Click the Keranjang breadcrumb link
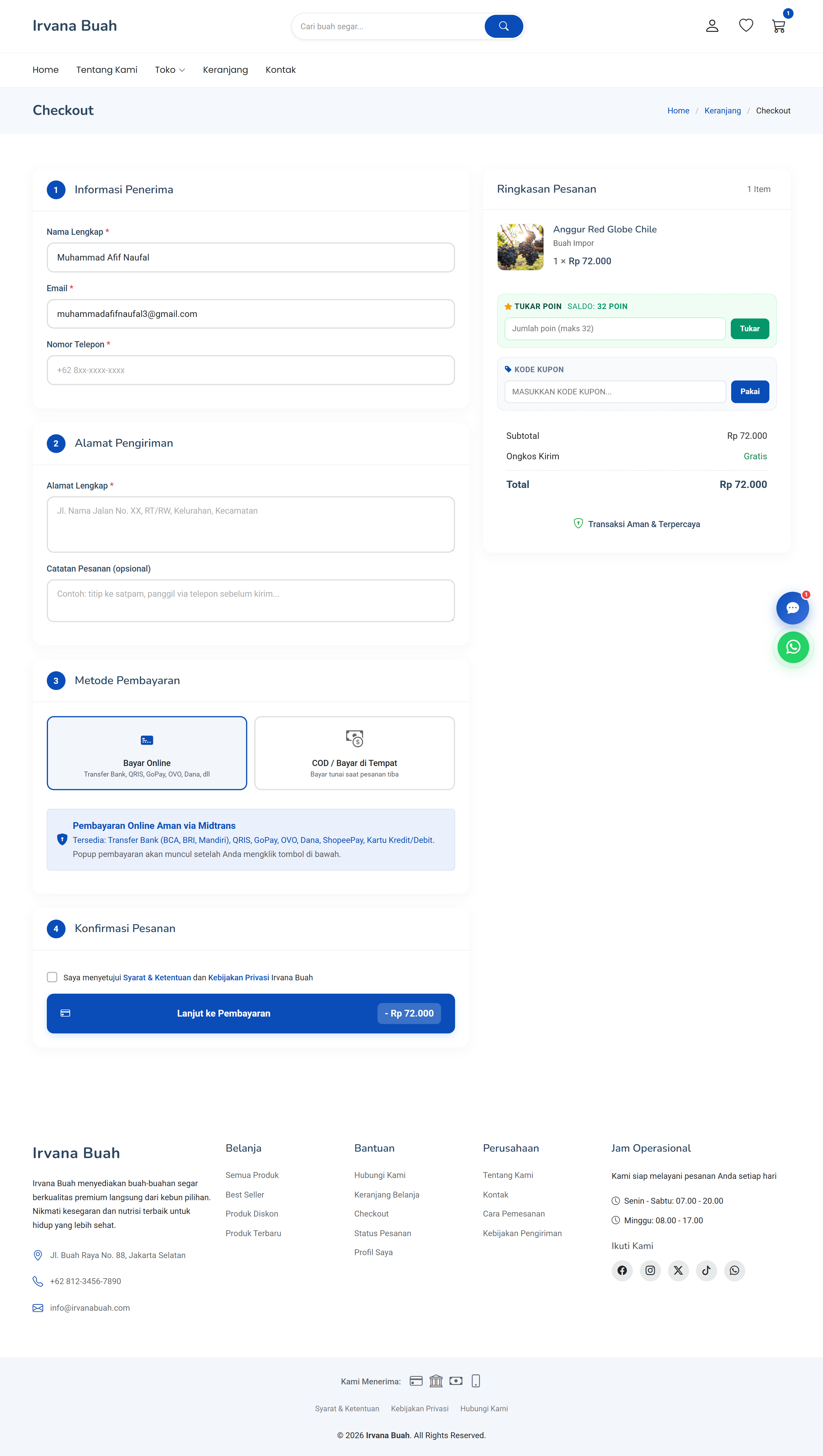Screen dimensions: 823x1456 coord(722,111)
